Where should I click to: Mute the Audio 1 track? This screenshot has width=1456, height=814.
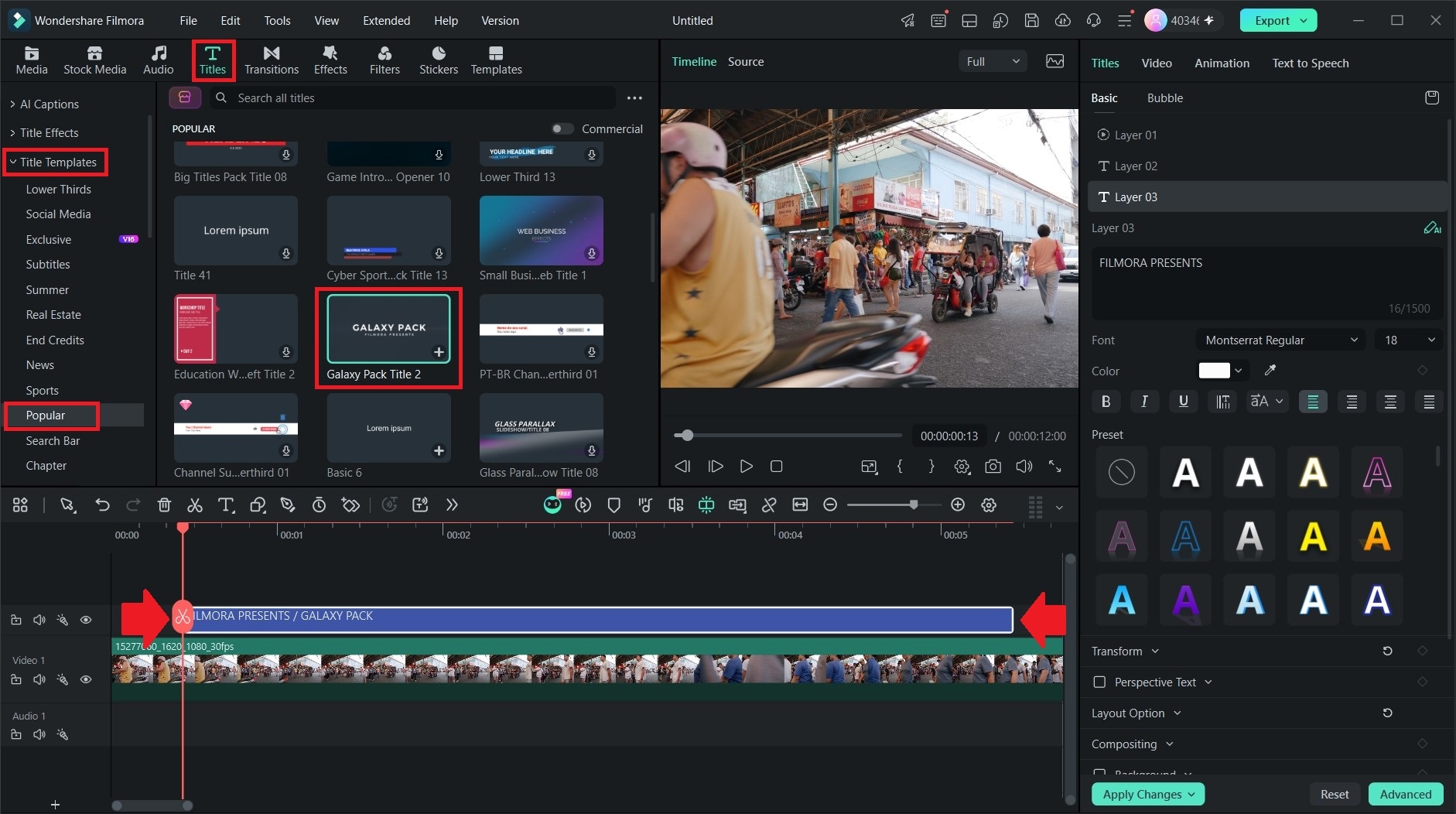click(39, 734)
